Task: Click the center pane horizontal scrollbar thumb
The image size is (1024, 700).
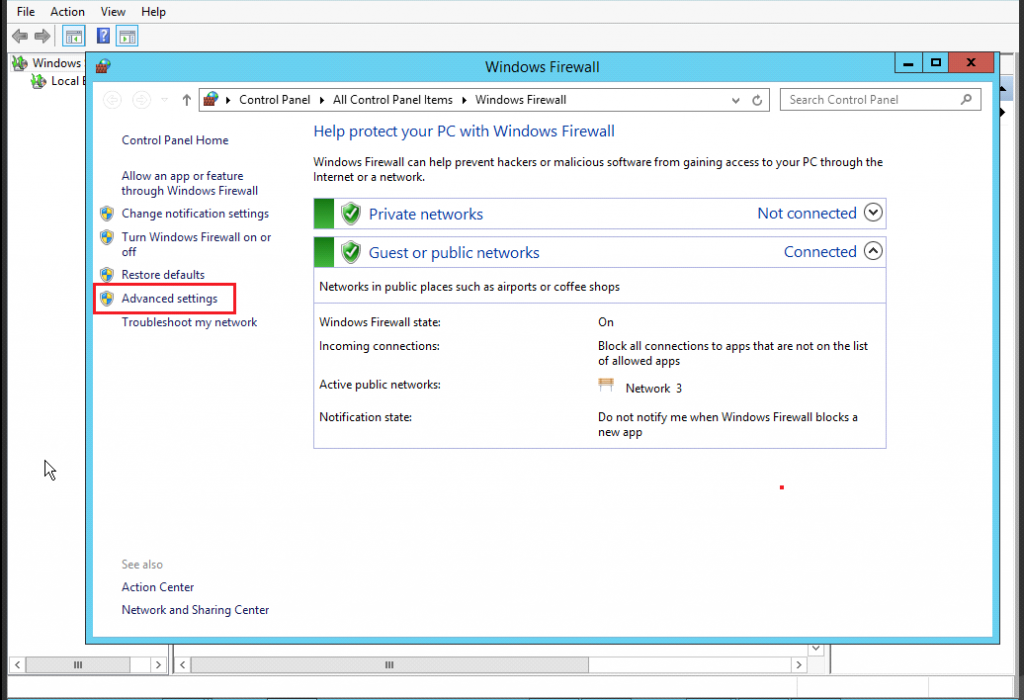Action: pos(389,665)
